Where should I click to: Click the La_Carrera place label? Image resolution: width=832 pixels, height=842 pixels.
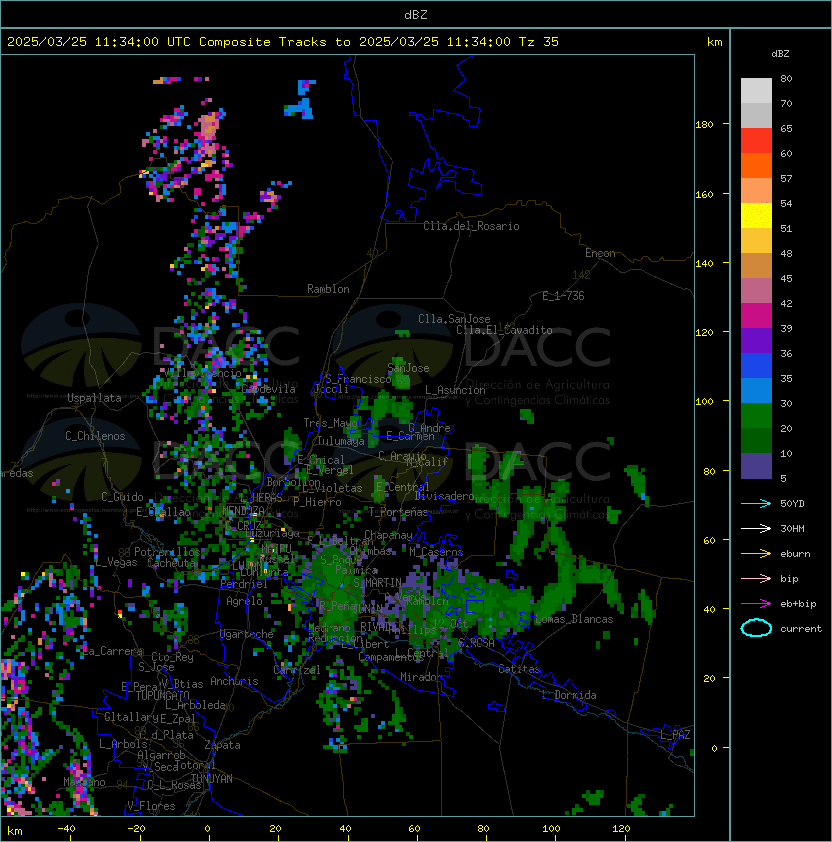pos(113,651)
